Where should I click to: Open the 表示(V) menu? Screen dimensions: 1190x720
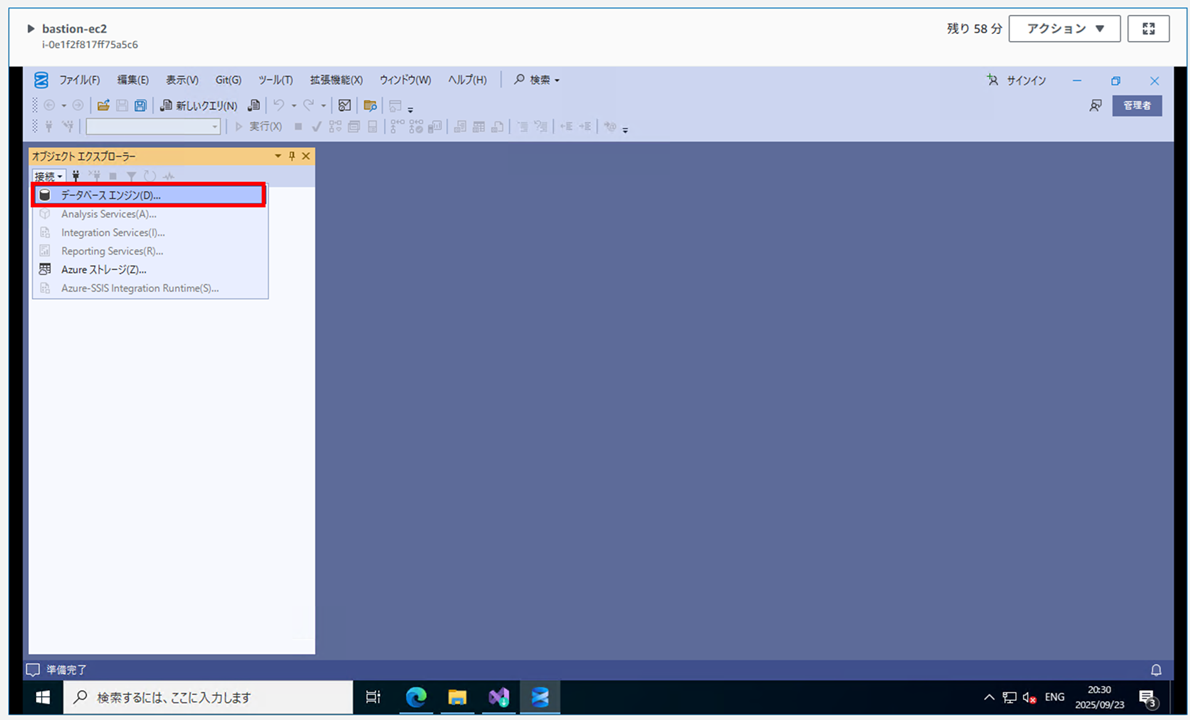(x=182, y=80)
